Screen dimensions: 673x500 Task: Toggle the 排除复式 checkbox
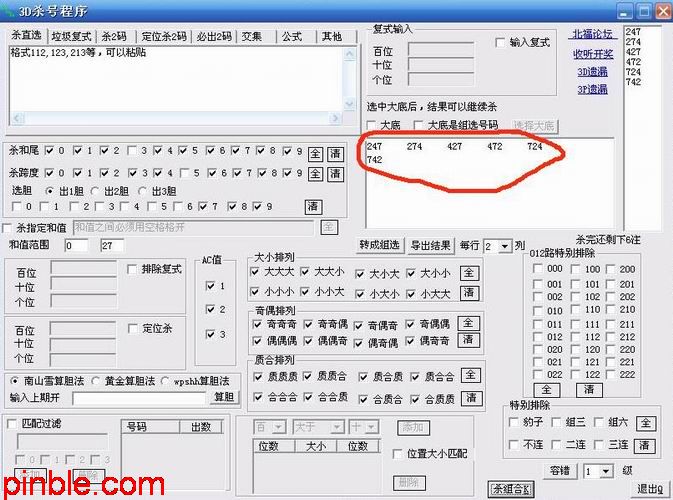pyautogui.click(x=133, y=269)
